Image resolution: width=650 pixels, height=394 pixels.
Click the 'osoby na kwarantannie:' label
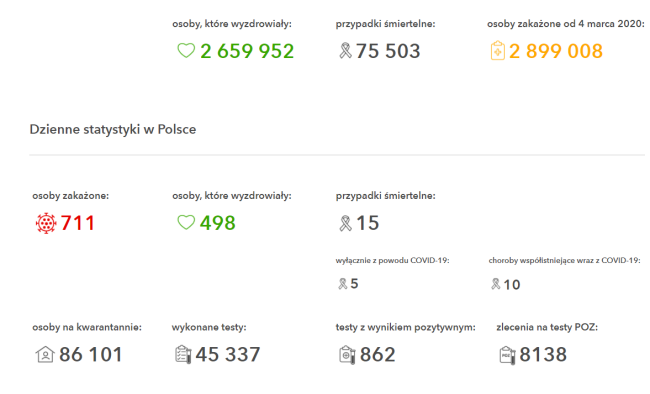point(87,327)
